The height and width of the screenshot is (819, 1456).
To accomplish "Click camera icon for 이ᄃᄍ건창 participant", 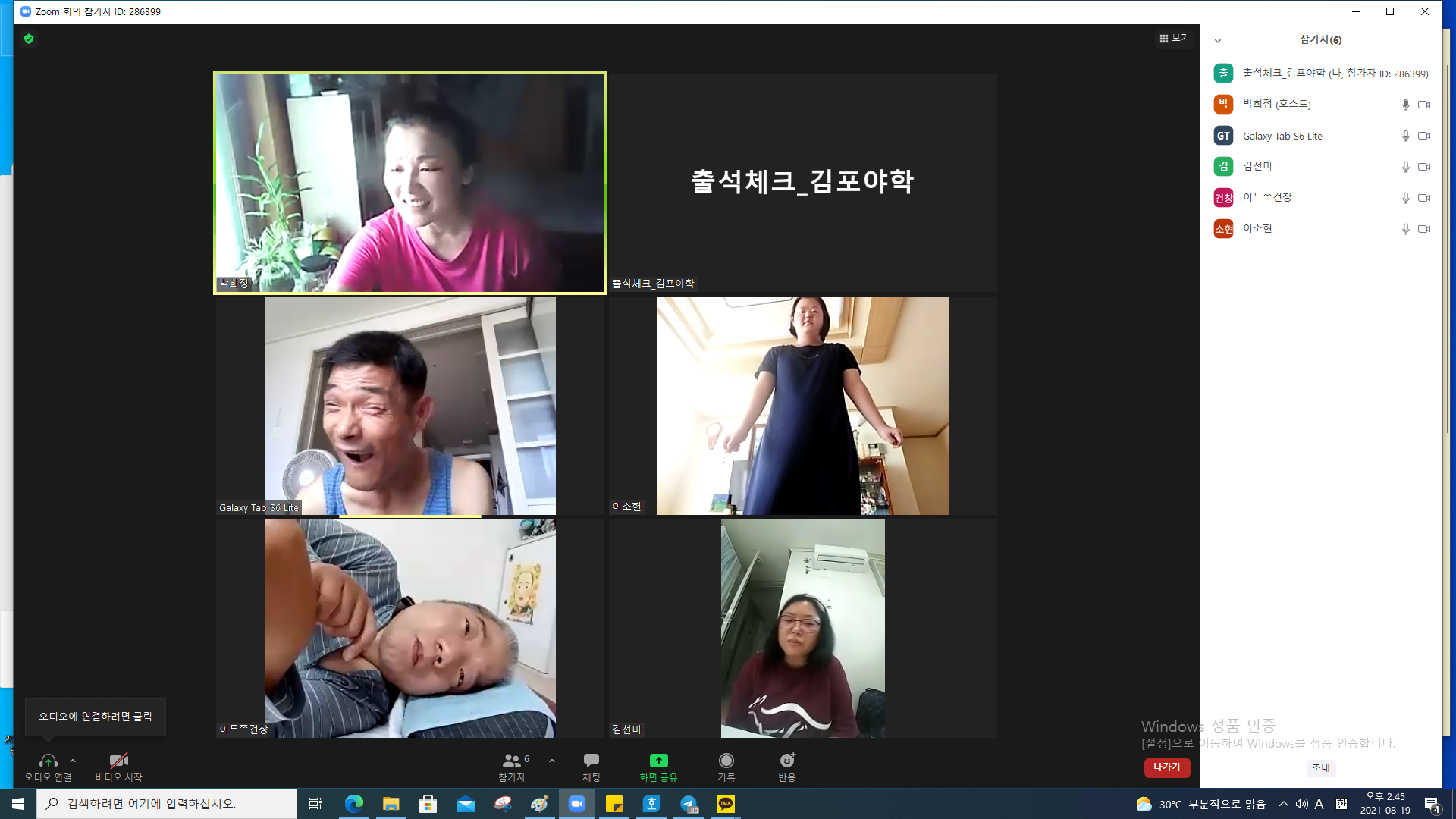I will pos(1424,198).
